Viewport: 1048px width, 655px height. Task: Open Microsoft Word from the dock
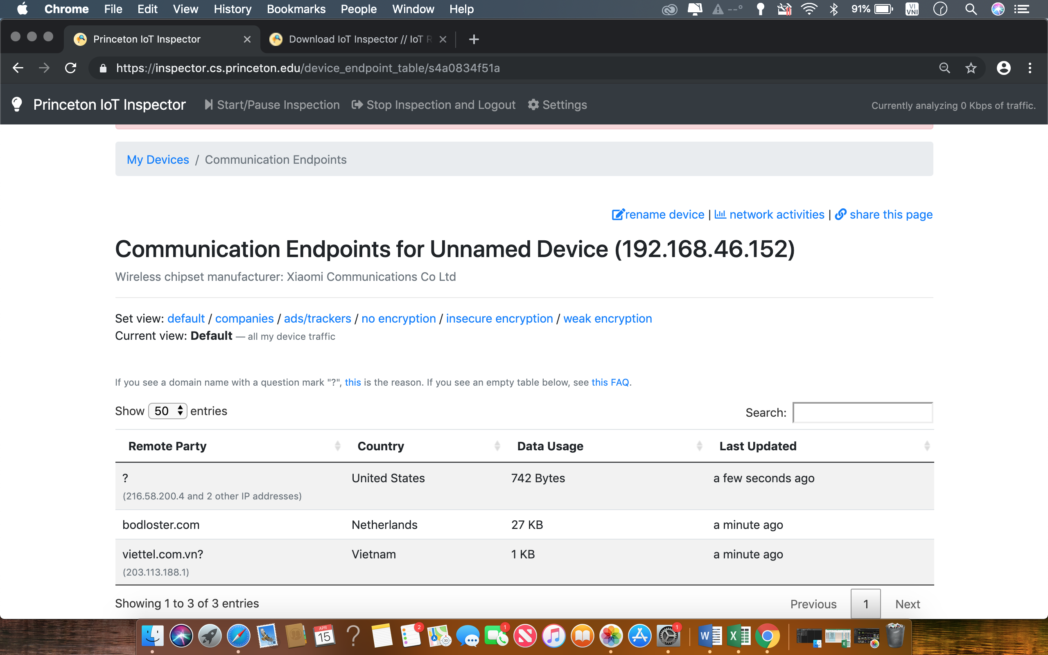coord(710,636)
